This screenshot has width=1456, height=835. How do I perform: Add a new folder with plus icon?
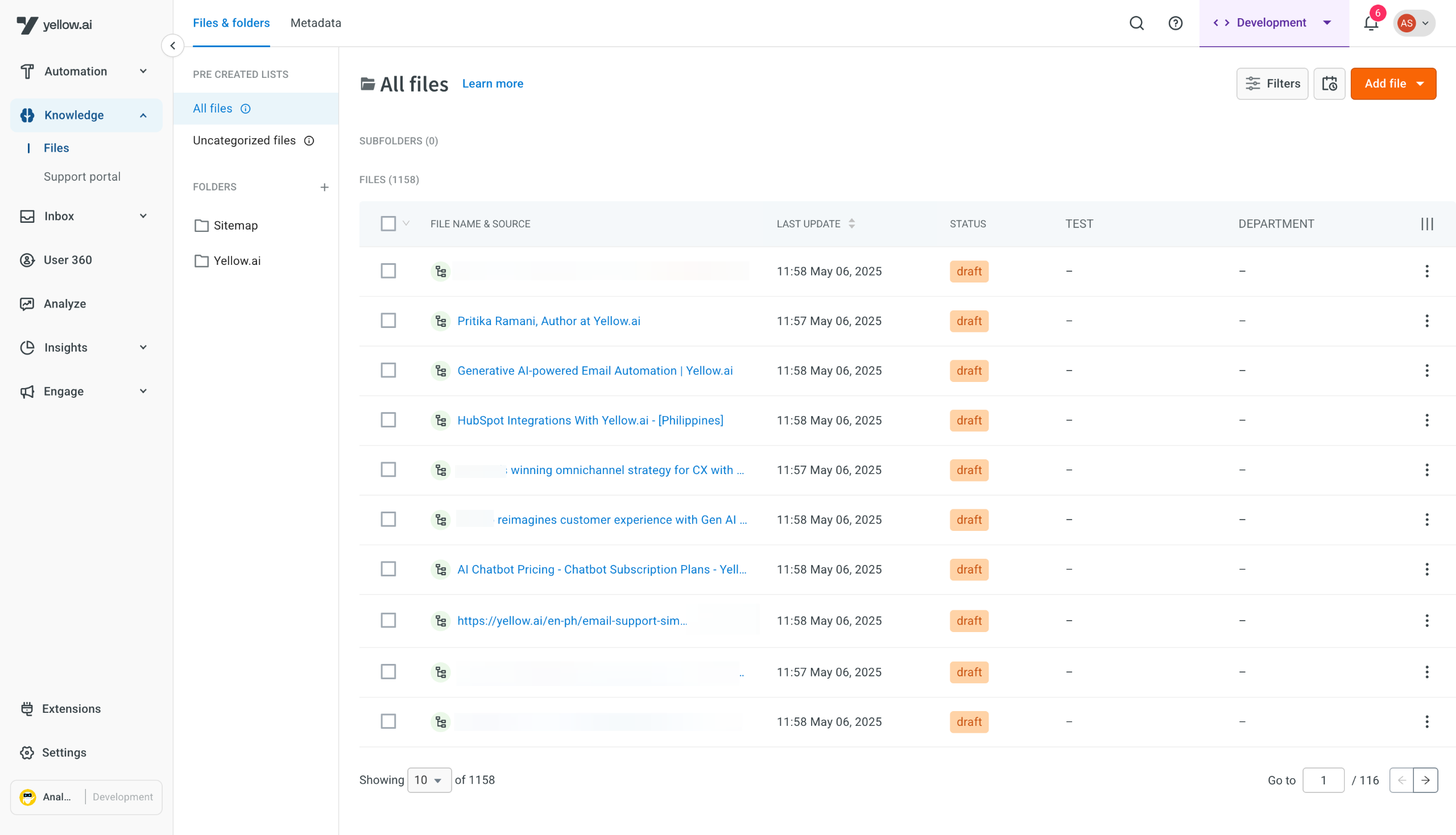coord(324,187)
